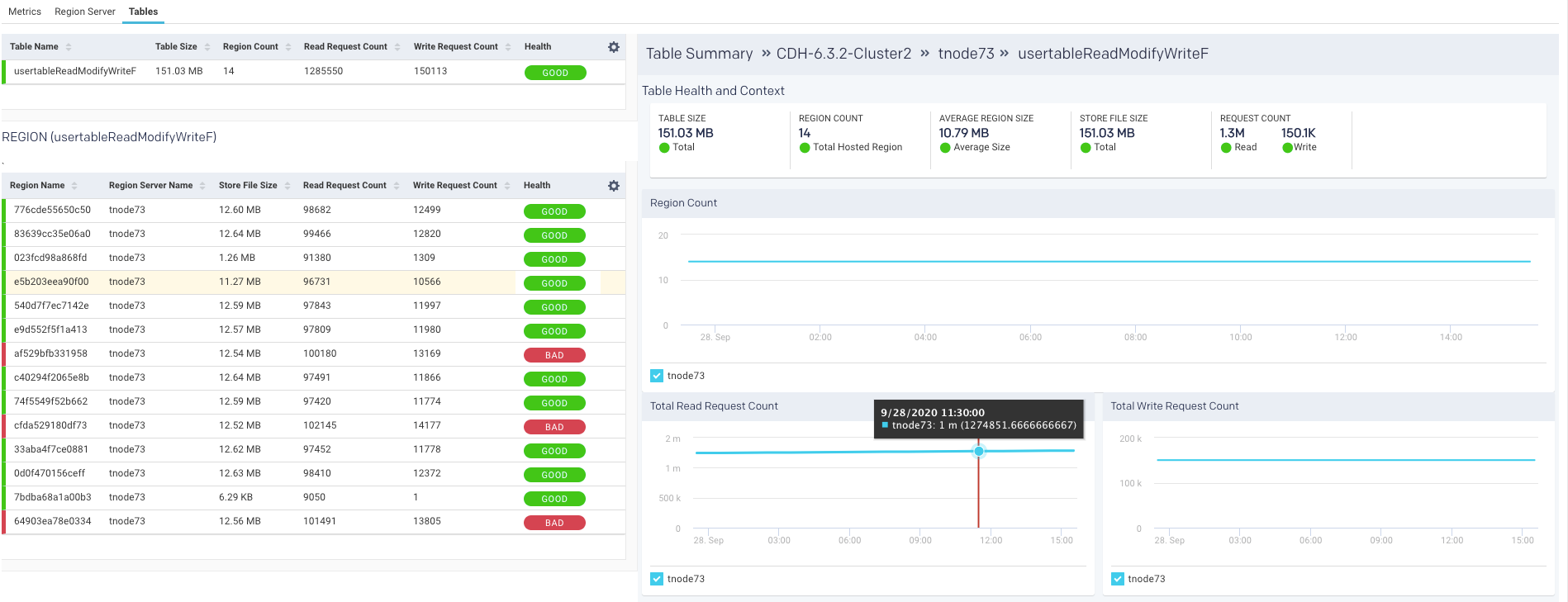
Task: Click BAD badge for region af529bfb331958
Action: [554, 355]
